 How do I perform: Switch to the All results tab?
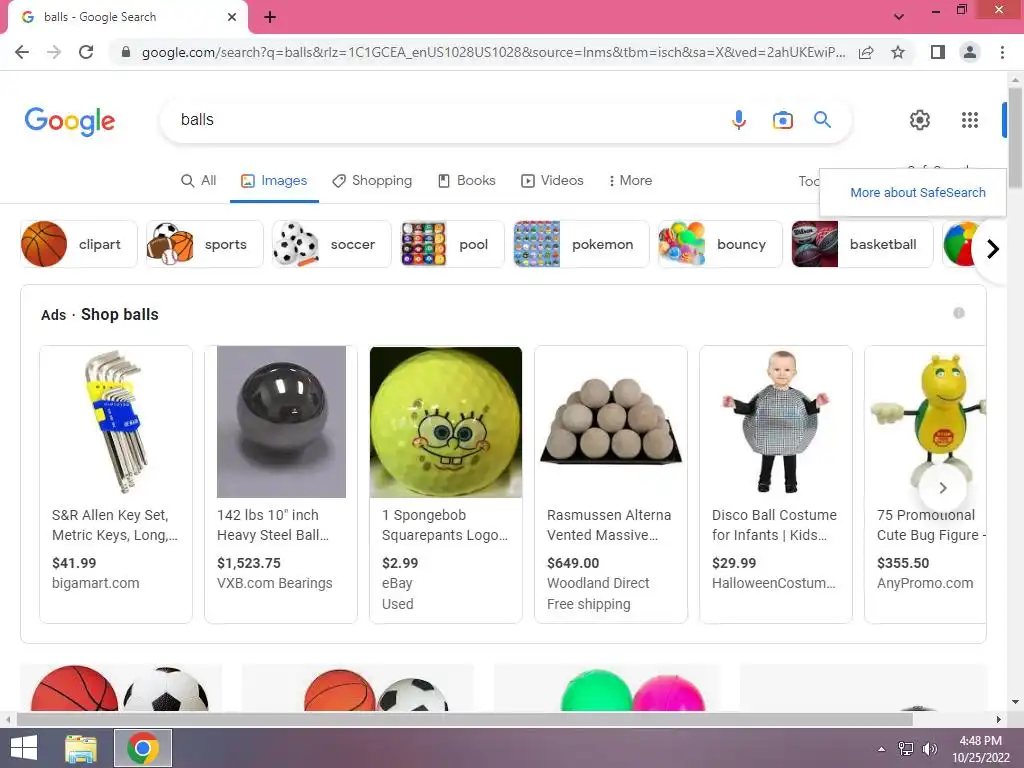tap(199, 181)
